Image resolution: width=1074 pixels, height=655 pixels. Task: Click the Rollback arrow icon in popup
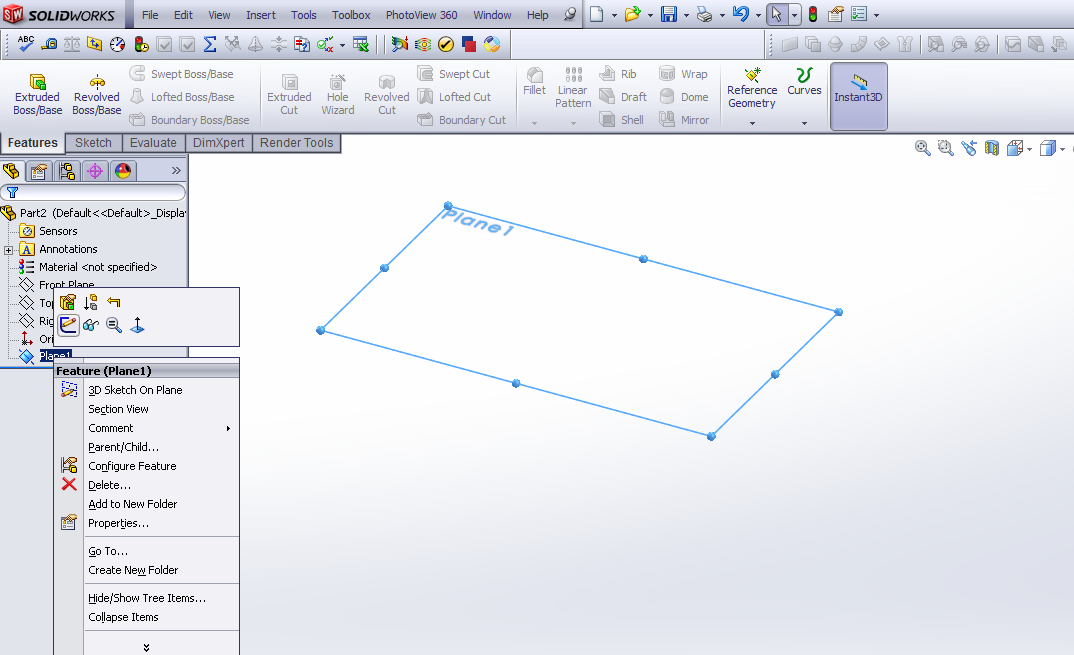114,302
